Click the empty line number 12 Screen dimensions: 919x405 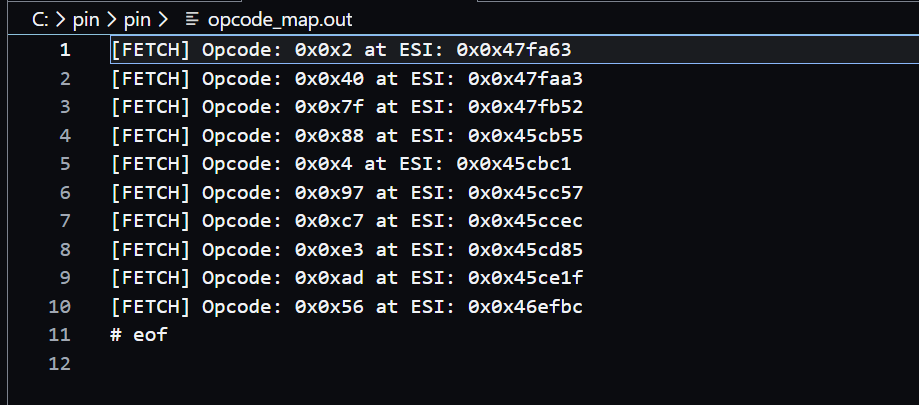(60, 364)
